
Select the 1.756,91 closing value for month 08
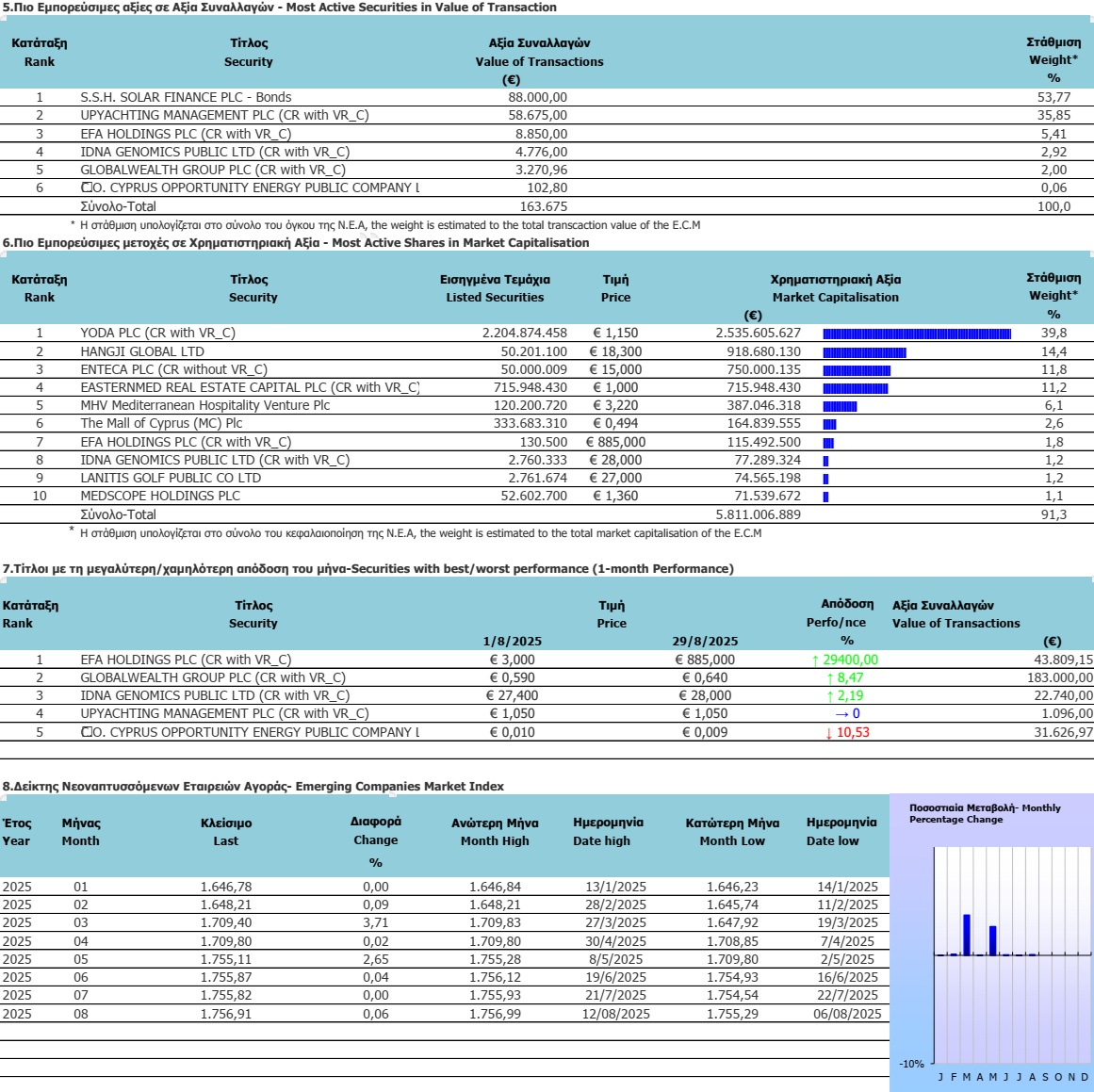(x=226, y=1014)
